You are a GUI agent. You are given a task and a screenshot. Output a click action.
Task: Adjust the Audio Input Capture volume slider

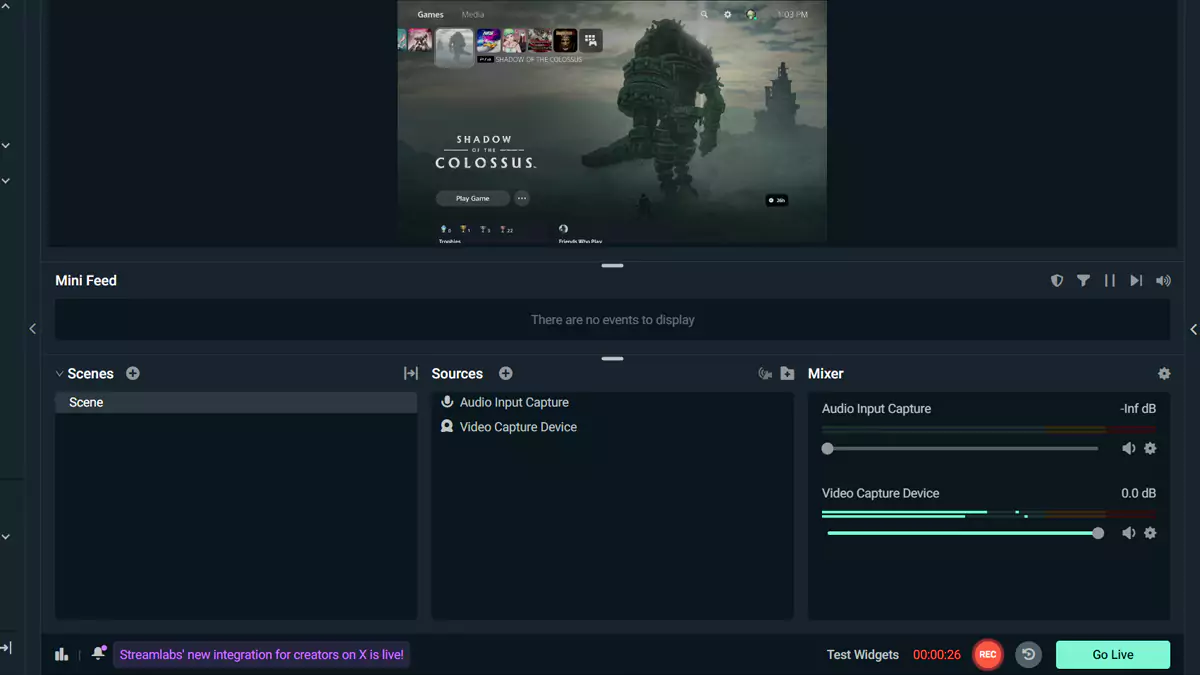point(960,448)
